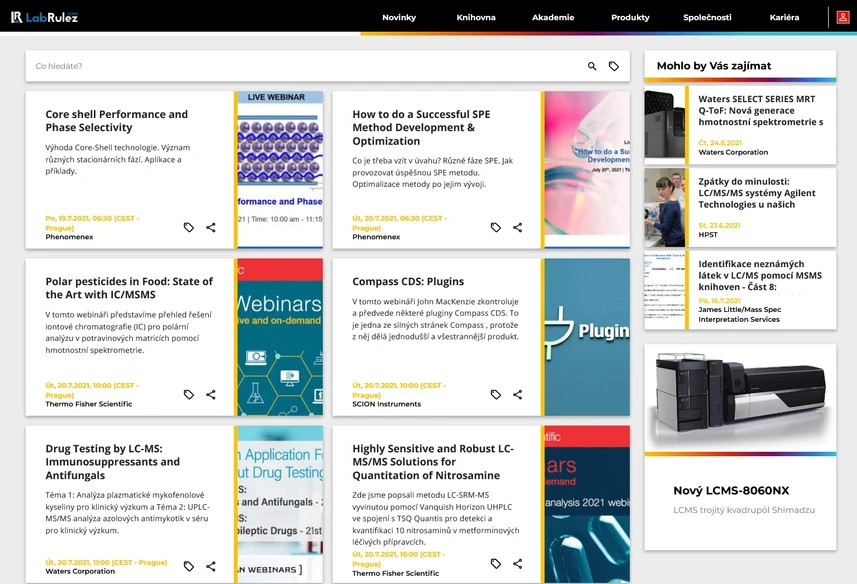Share the Compass CDS: Plugins webinar
857x584 pixels.
(x=518, y=394)
